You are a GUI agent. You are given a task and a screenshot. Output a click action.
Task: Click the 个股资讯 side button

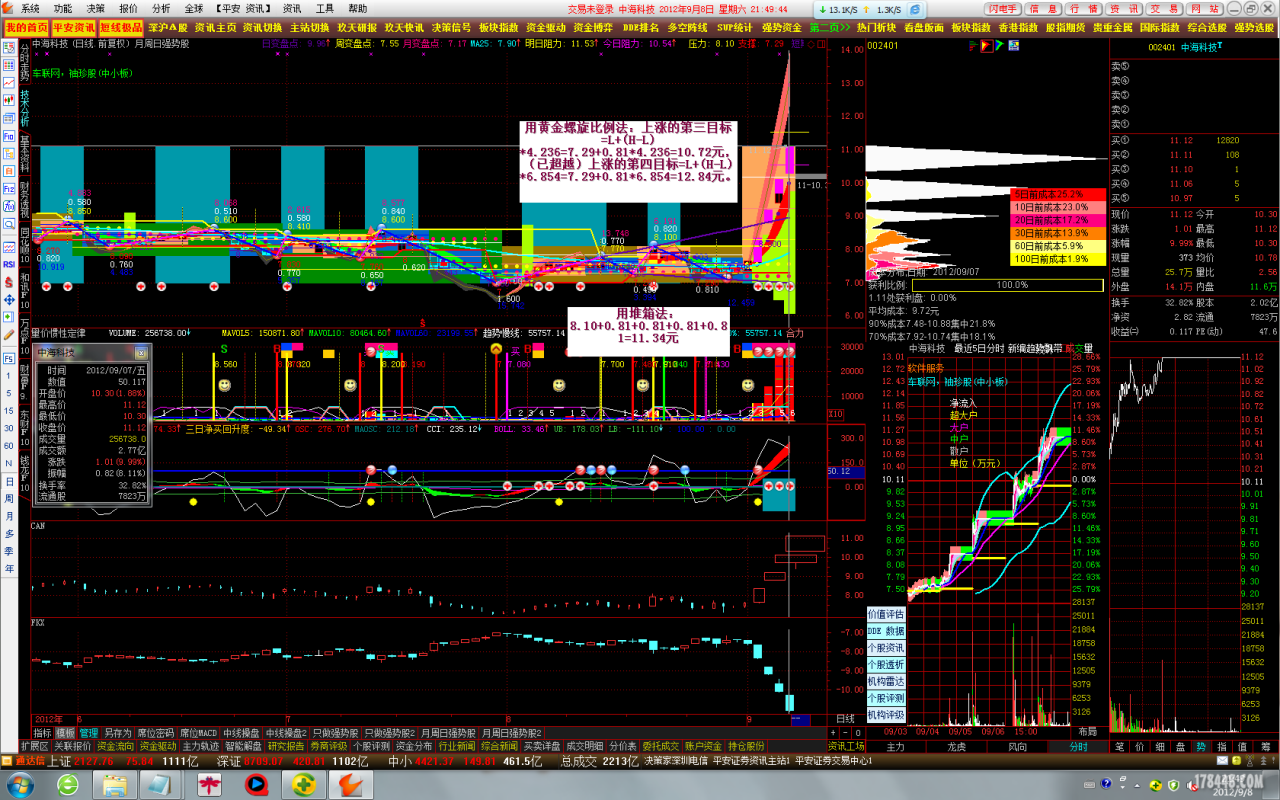[x=886, y=648]
